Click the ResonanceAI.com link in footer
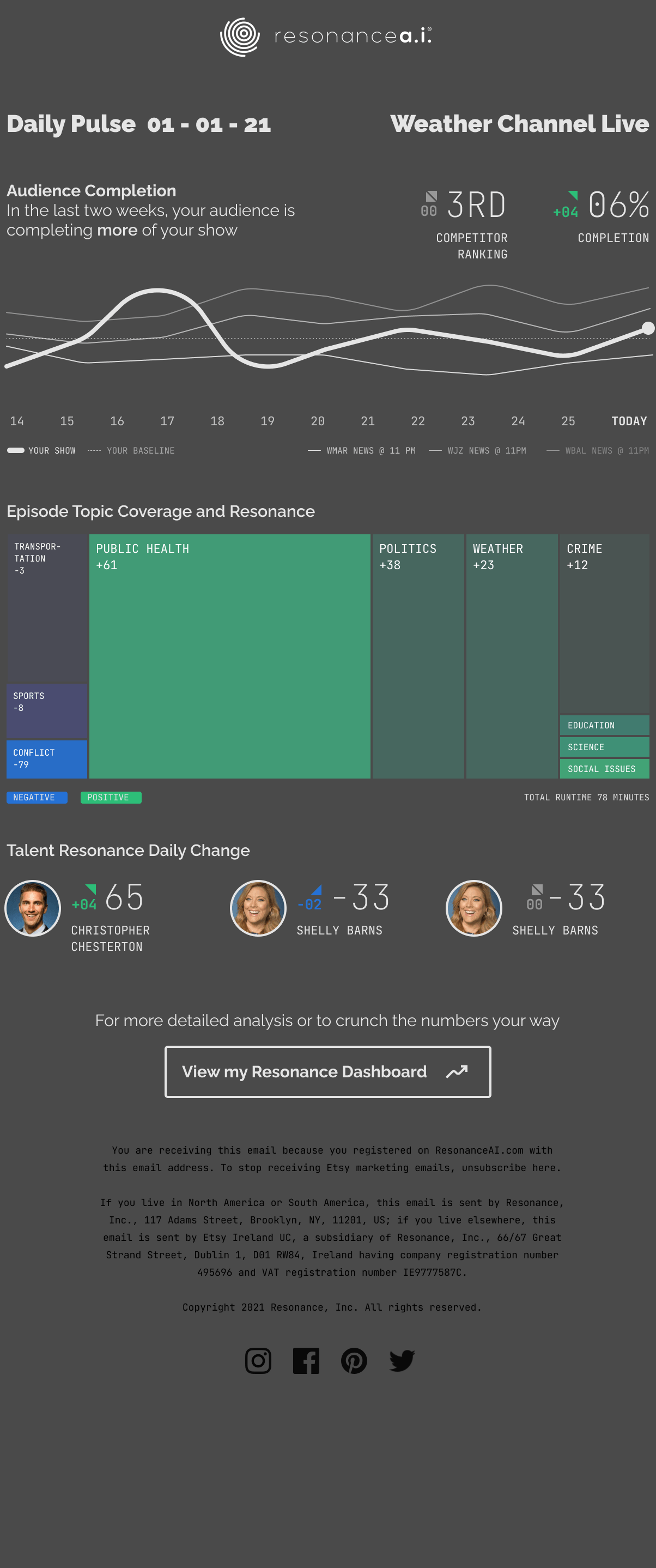 (479, 1150)
